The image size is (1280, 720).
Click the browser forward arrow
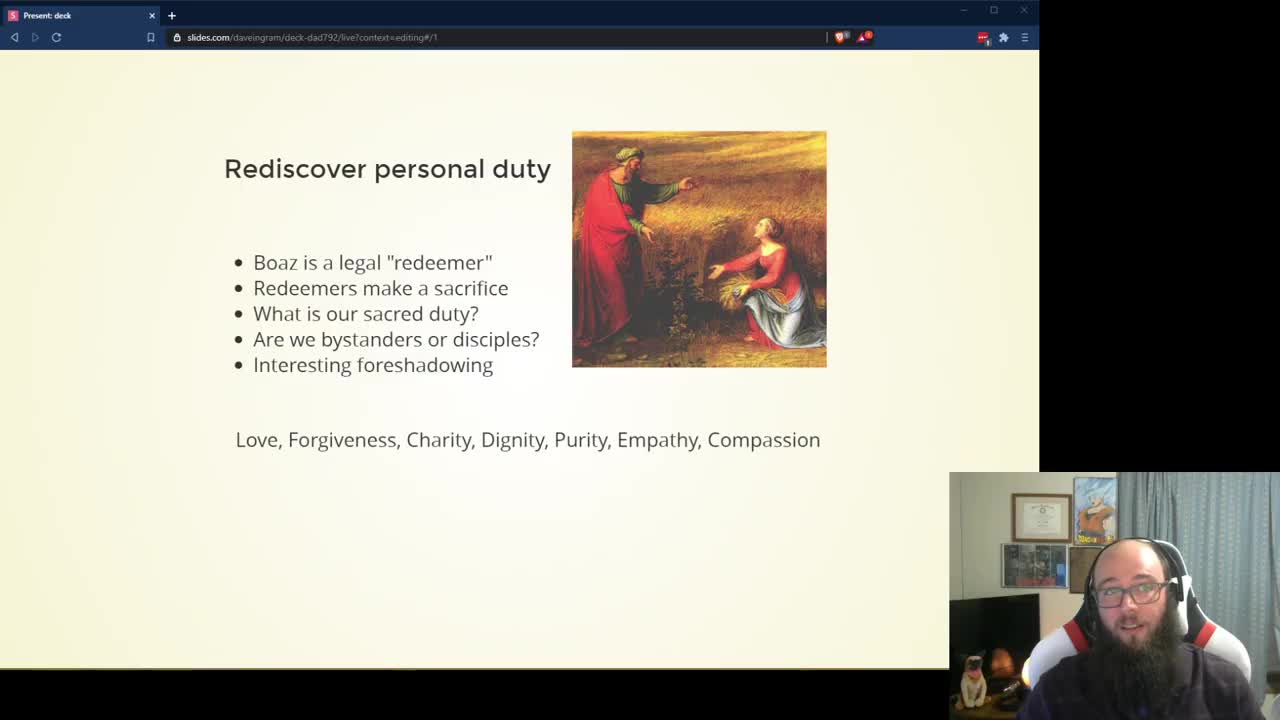coord(35,37)
